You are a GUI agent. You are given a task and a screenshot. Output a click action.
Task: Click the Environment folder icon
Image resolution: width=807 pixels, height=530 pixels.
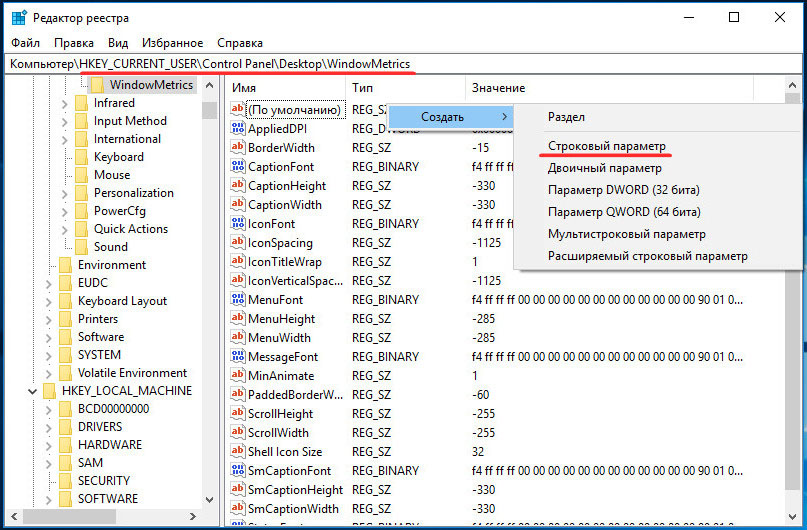tap(65, 265)
